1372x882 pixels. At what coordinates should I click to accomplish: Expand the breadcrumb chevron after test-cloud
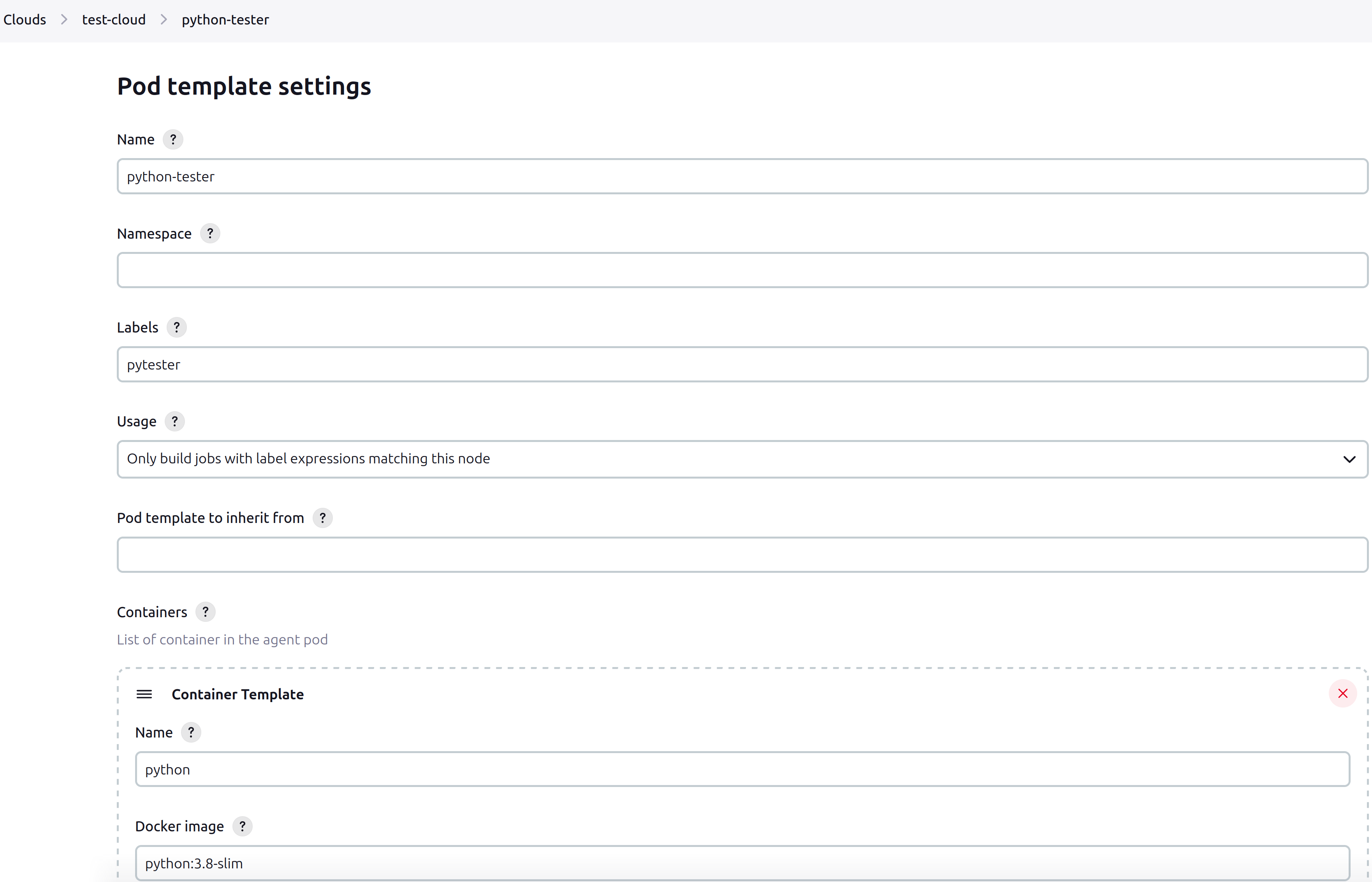[x=164, y=19]
